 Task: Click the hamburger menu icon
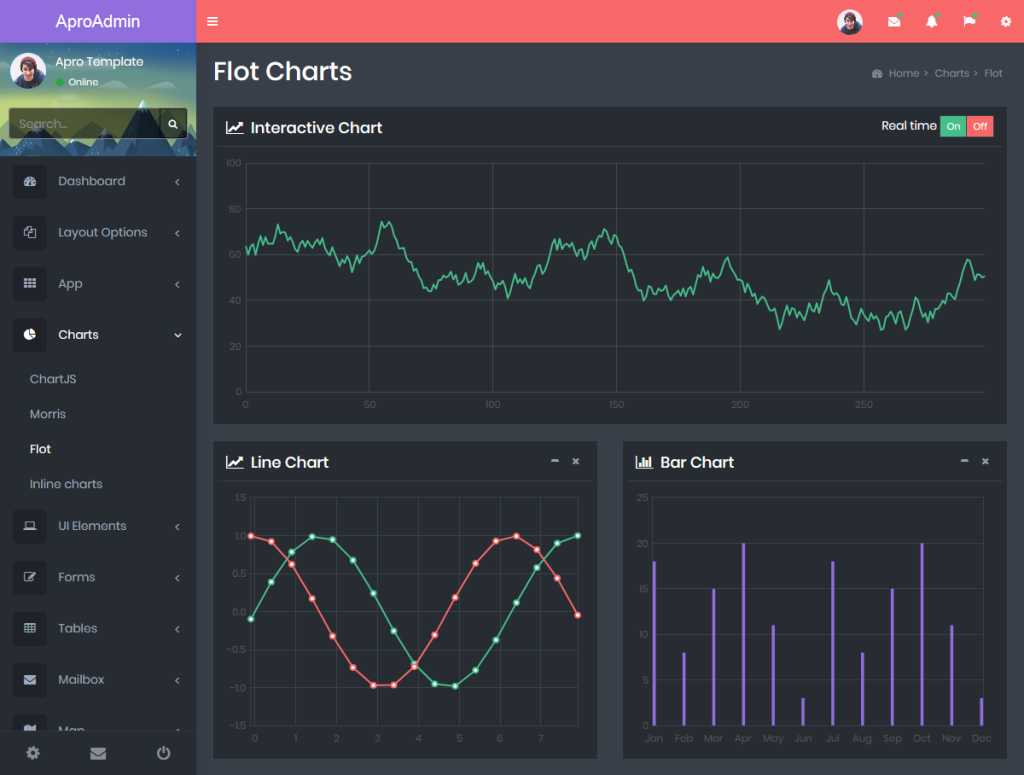(212, 22)
